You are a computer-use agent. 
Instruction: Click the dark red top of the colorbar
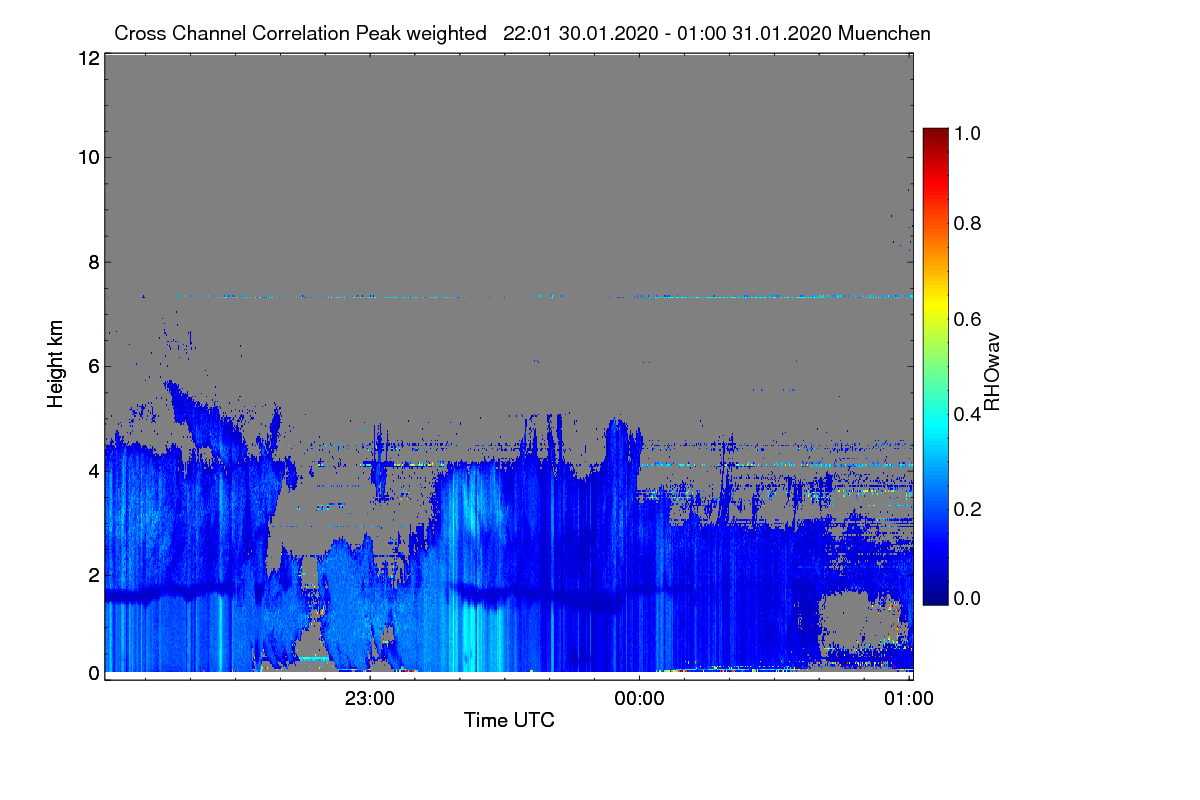934,135
